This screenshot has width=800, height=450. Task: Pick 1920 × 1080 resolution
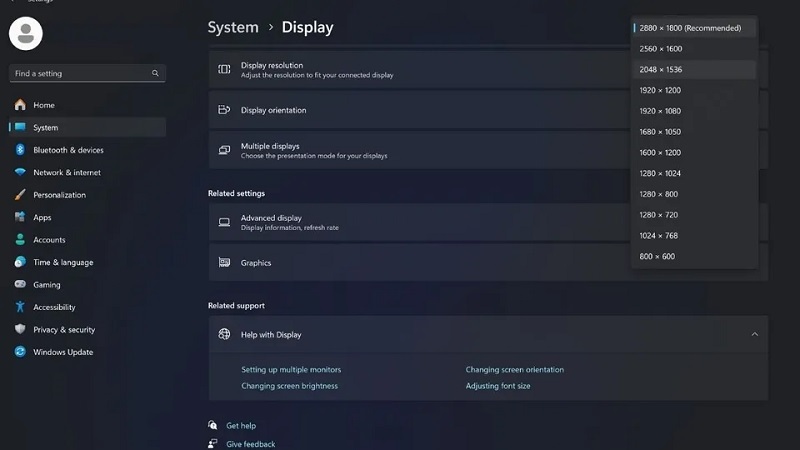(694, 111)
